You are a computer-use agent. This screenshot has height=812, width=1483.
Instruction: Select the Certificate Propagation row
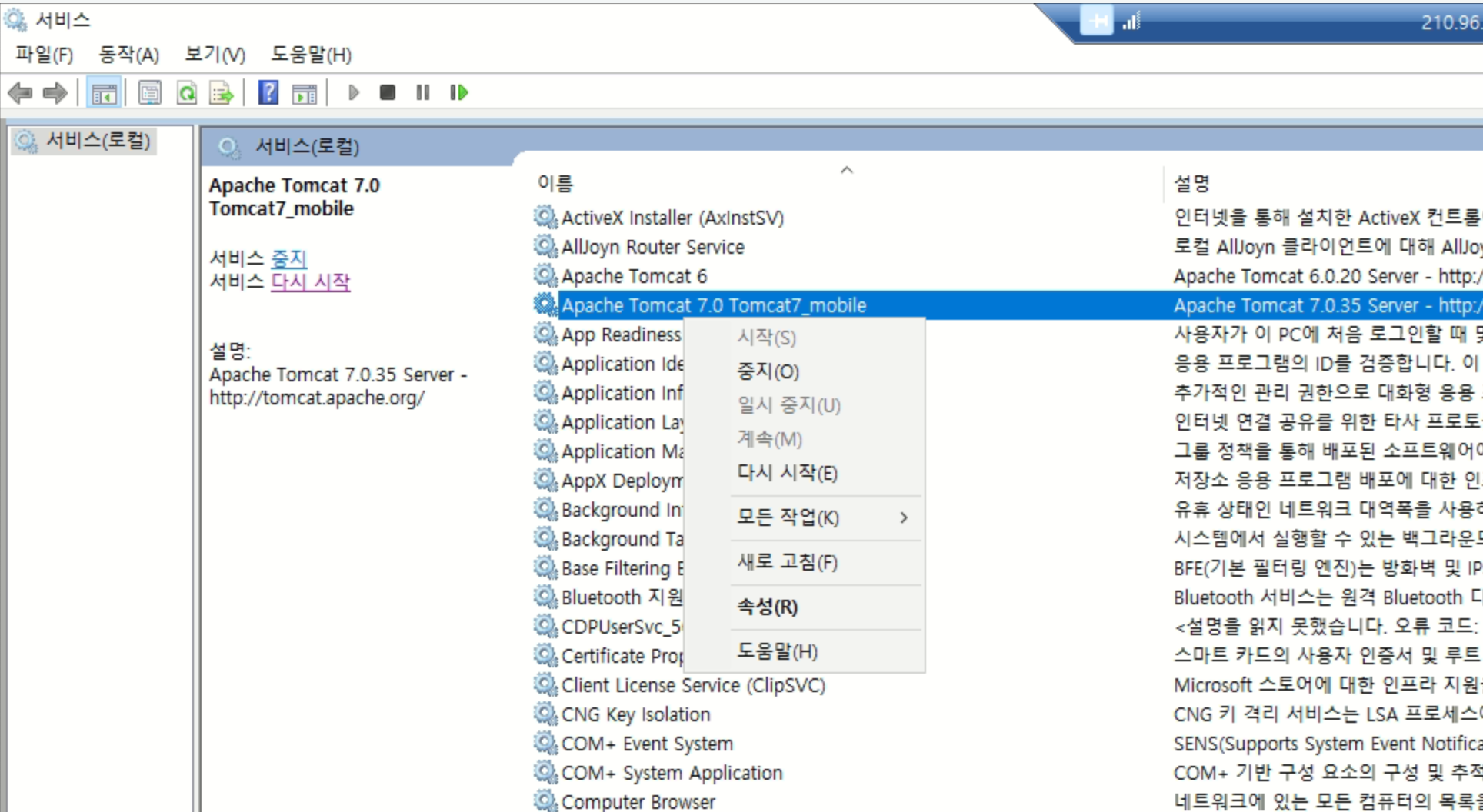(x=622, y=656)
